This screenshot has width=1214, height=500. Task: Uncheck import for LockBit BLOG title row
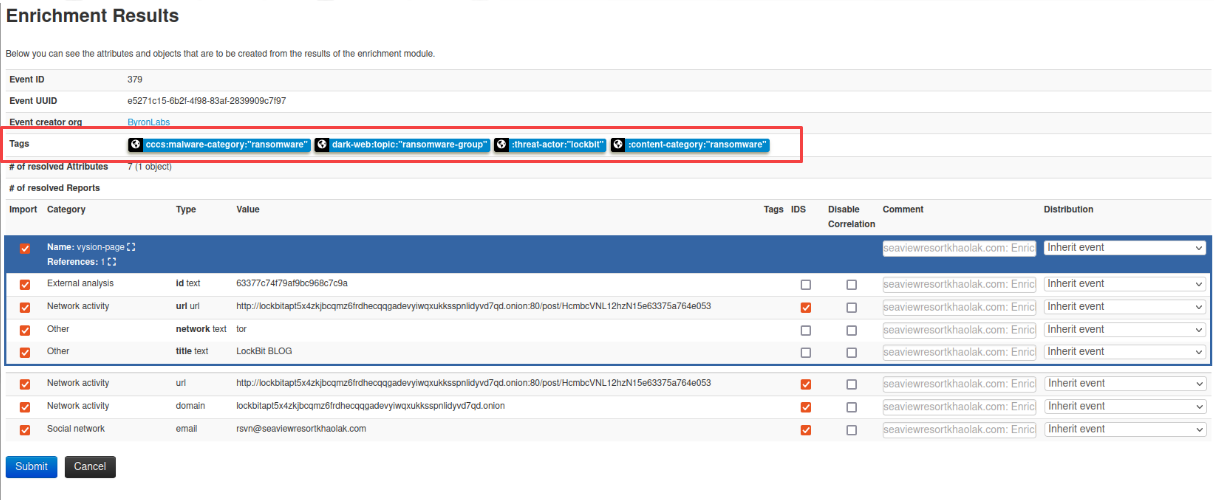click(25, 352)
